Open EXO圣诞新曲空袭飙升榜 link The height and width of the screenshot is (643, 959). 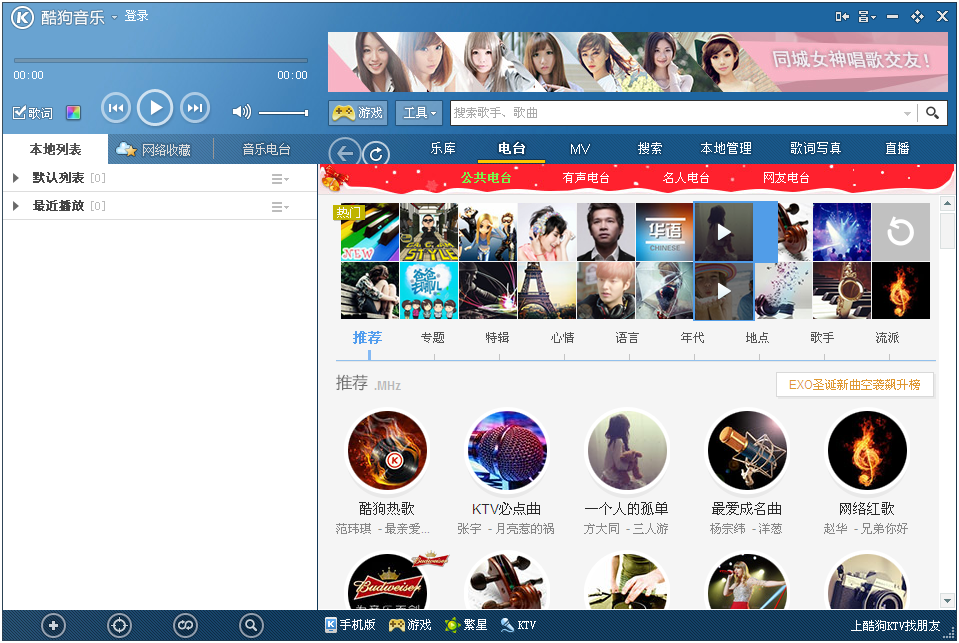click(x=854, y=385)
